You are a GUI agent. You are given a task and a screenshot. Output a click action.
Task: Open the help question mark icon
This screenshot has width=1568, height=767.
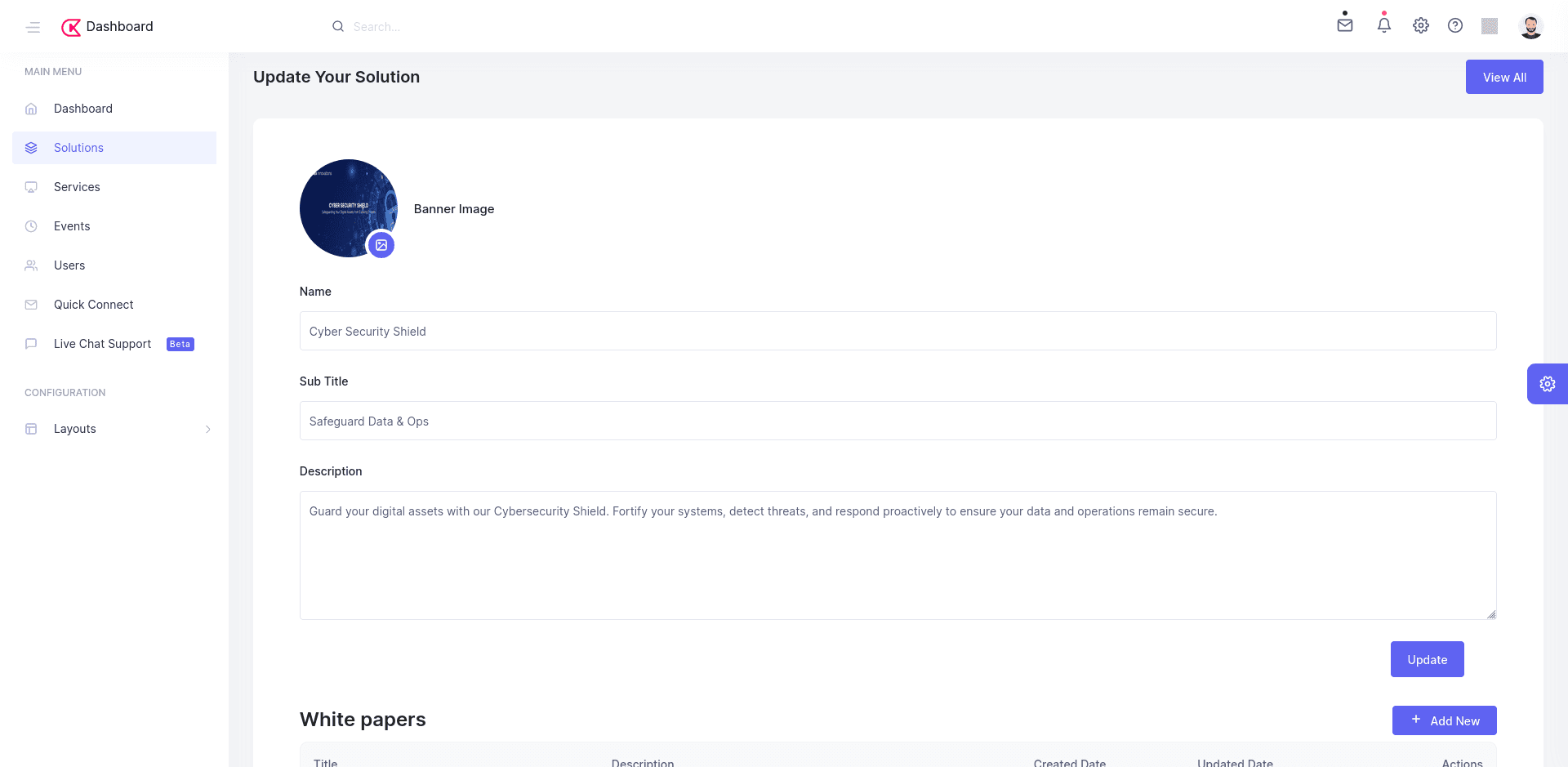(x=1454, y=25)
